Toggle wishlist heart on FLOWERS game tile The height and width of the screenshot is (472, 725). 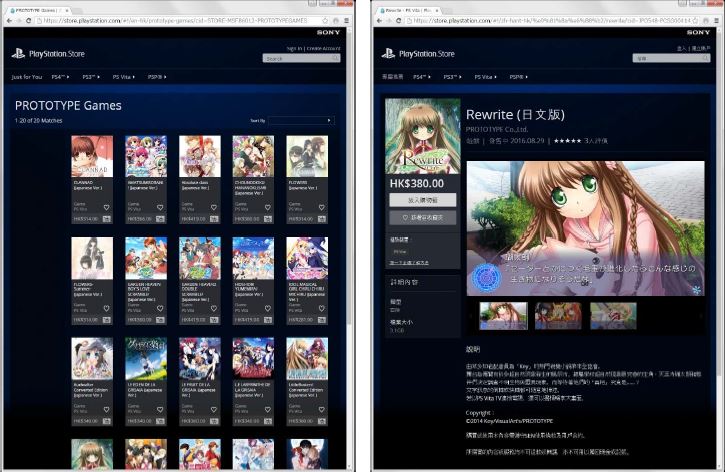(322, 207)
